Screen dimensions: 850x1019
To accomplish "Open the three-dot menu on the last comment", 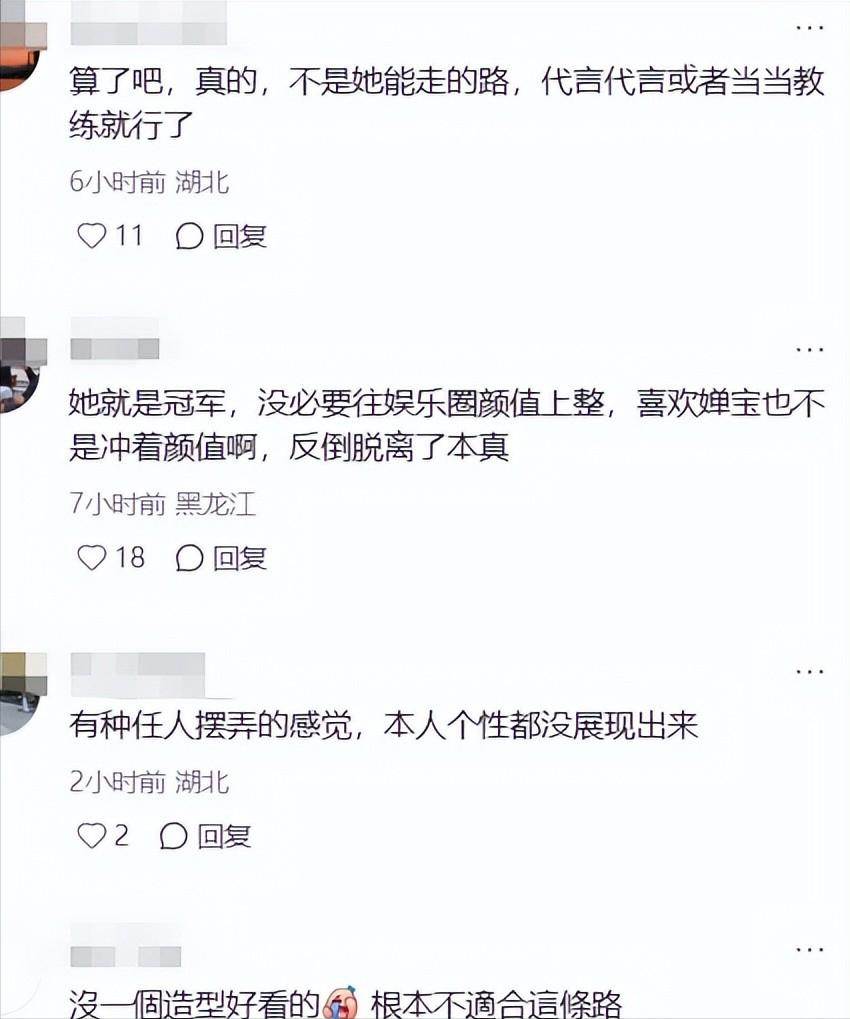I will tap(810, 950).
